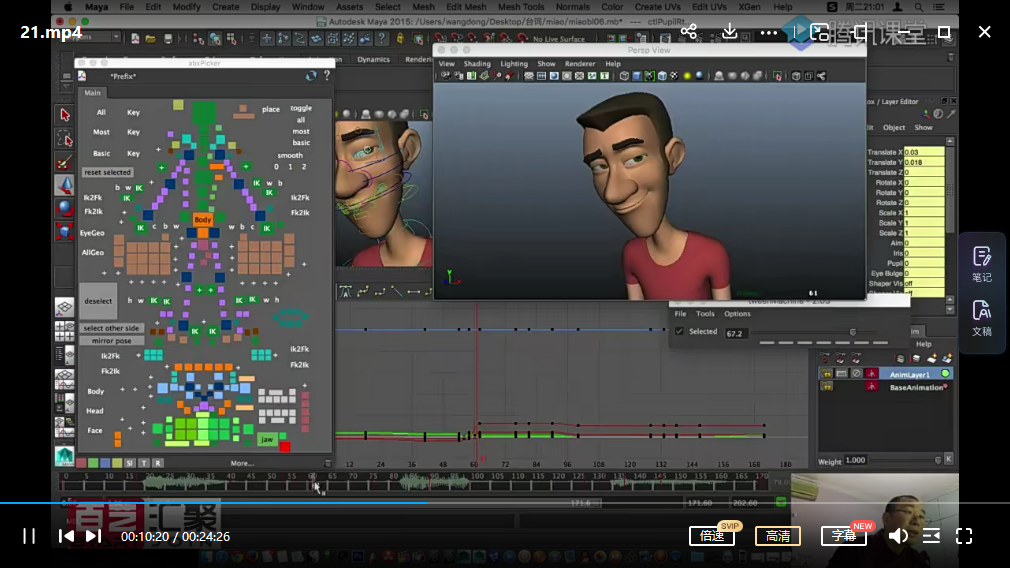Click frame 100 on the time slider

(x=477, y=482)
